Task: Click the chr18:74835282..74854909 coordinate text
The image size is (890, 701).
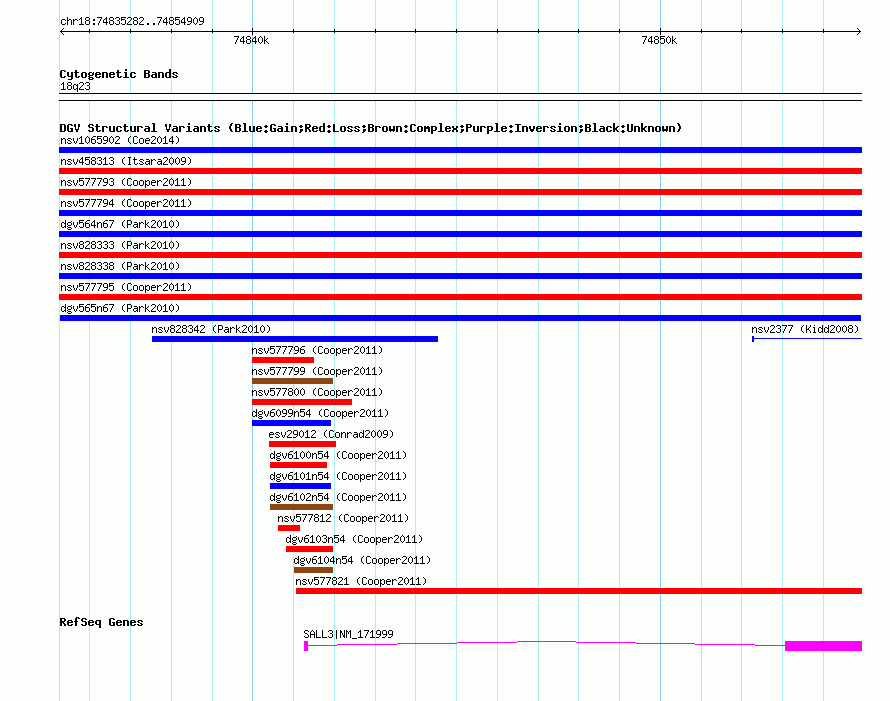Action: tap(132, 21)
